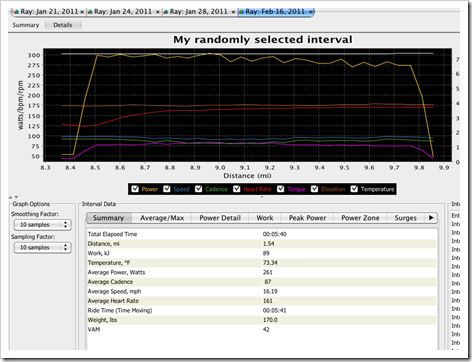Viewport: 472px width, 362px height.
Task: Close the Ray: Jan 28, 2011 tab
Action: [x=233, y=12]
